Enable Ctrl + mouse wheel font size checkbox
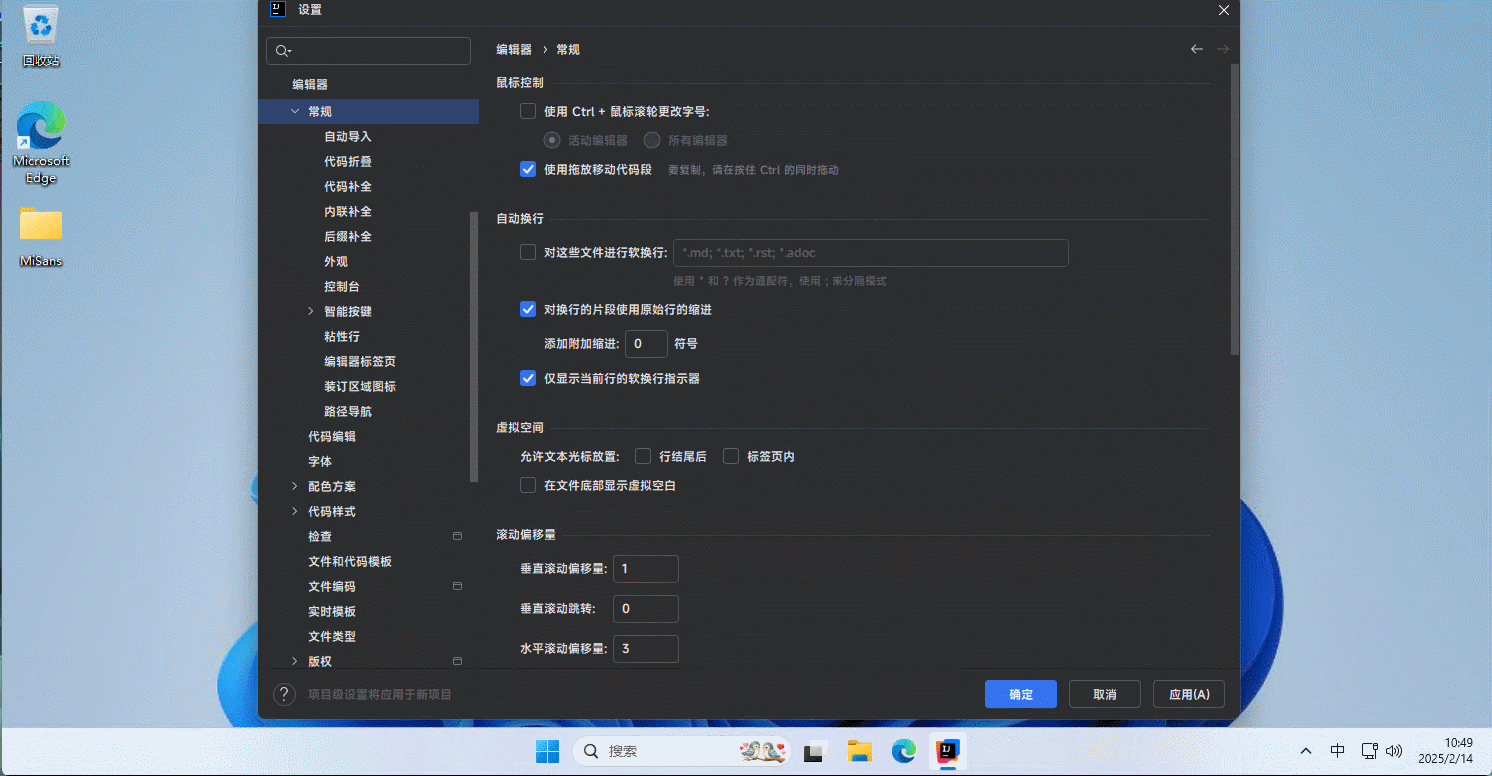 click(x=528, y=111)
